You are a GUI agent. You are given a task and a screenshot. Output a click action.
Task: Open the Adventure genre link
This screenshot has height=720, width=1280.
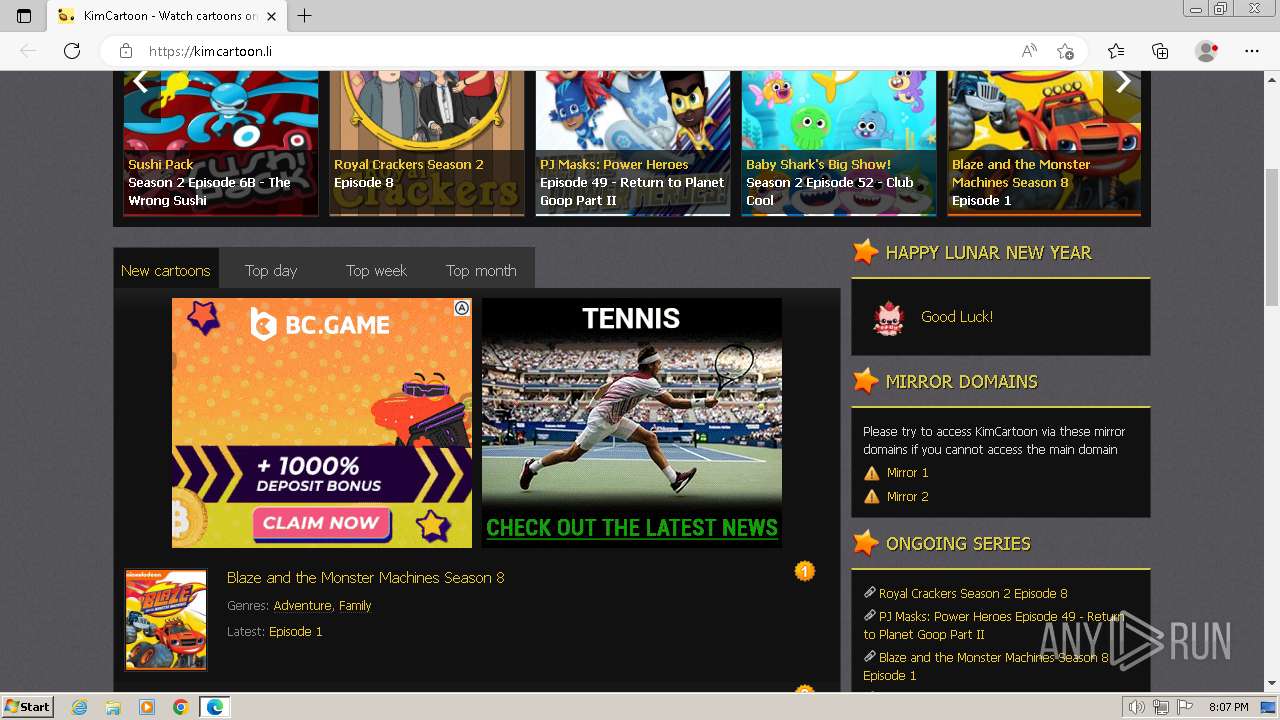302,605
